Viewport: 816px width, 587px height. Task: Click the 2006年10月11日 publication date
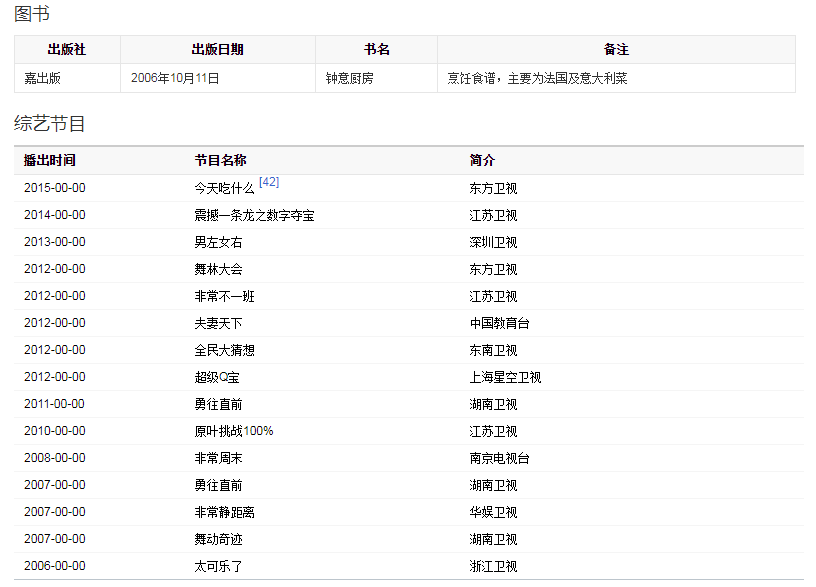(x=175, y=78)
